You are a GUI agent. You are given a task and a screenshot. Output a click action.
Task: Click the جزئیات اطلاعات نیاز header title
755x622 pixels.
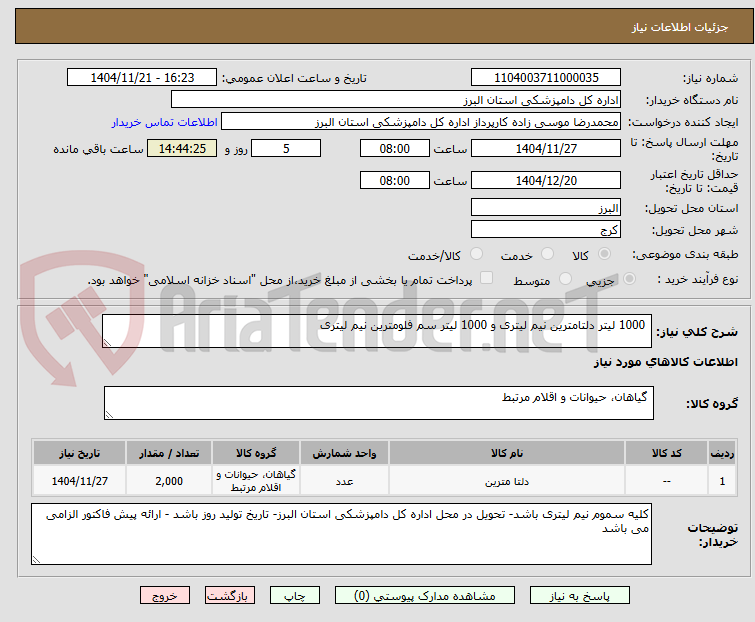coord(679,27)
